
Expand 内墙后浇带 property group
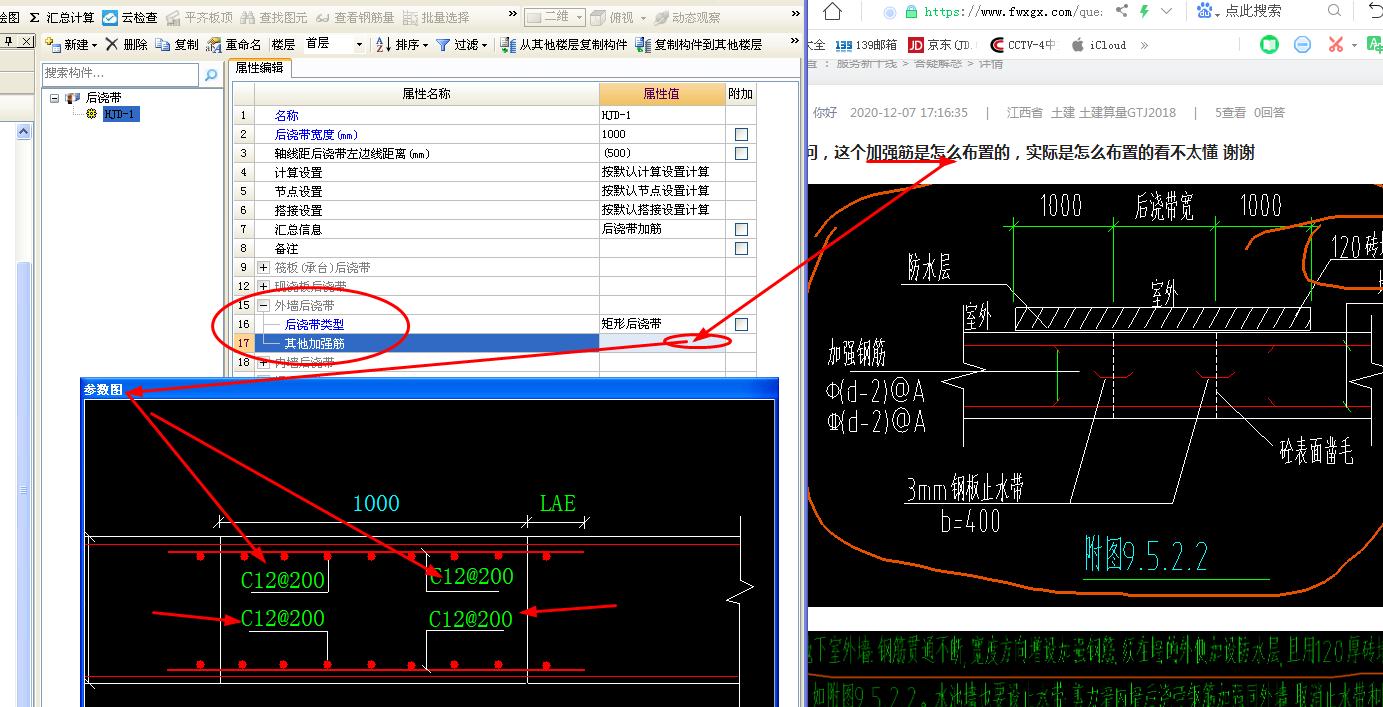pyautogui.click(x=264, y=363)
